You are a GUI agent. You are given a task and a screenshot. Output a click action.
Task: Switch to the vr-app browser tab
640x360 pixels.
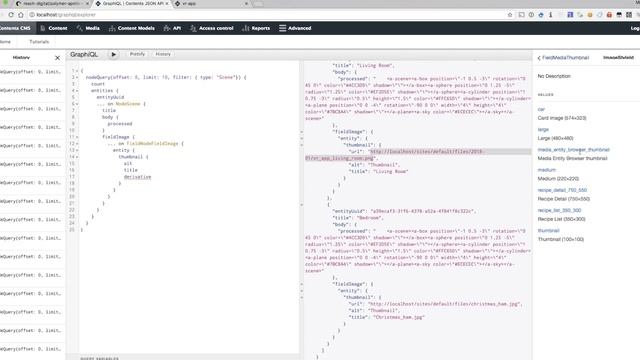[210, 3]
